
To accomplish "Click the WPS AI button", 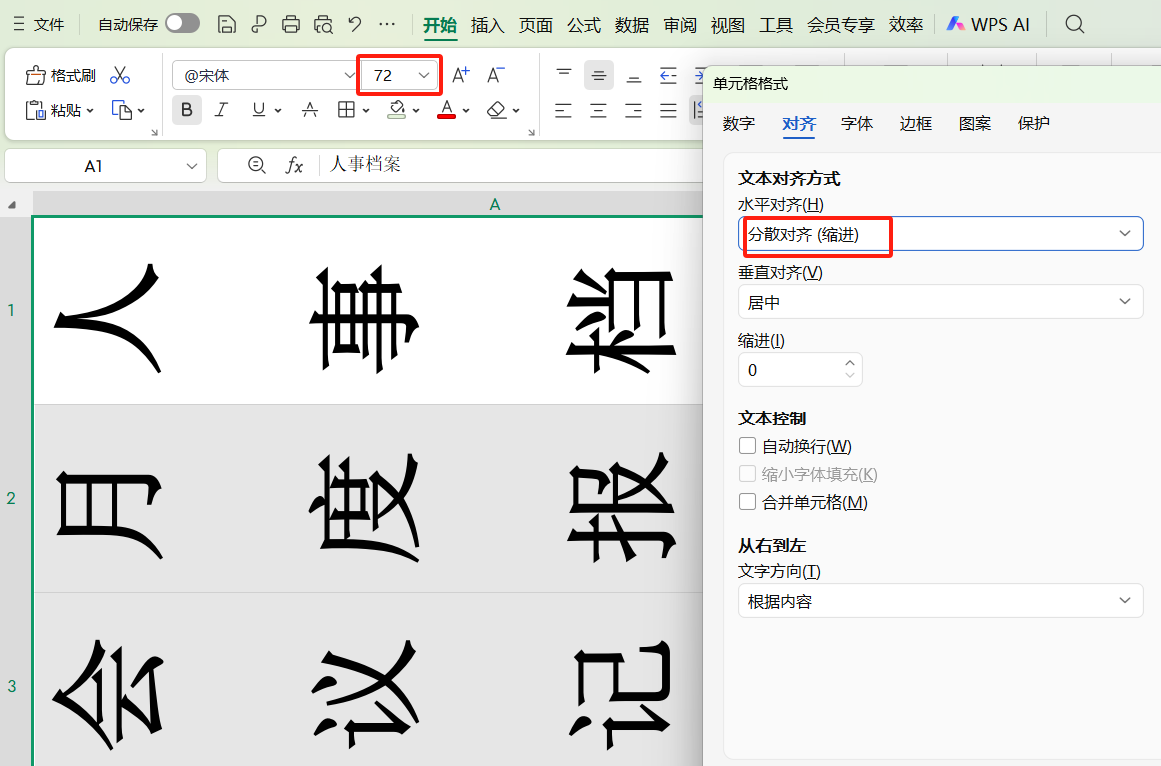I will click(988, 23).
